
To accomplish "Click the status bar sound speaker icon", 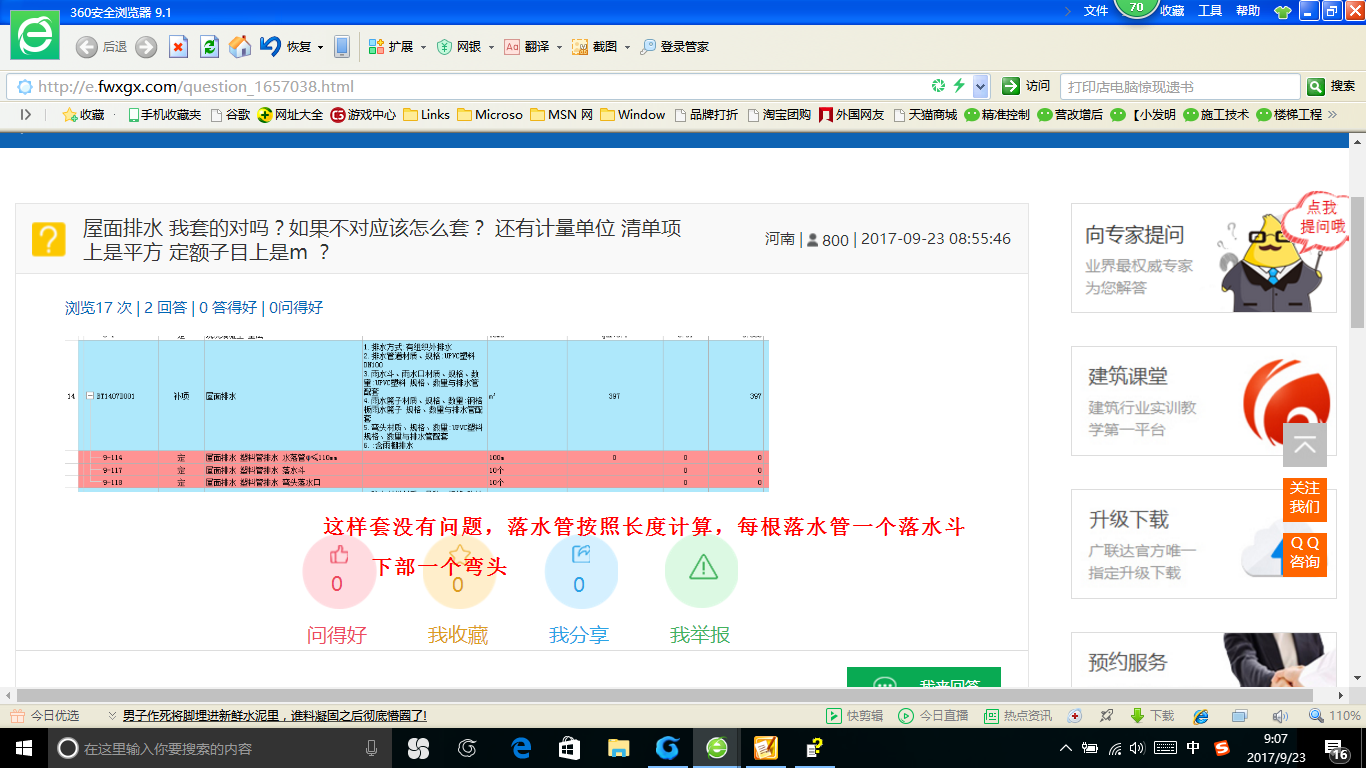I will tap(1280, 716).
